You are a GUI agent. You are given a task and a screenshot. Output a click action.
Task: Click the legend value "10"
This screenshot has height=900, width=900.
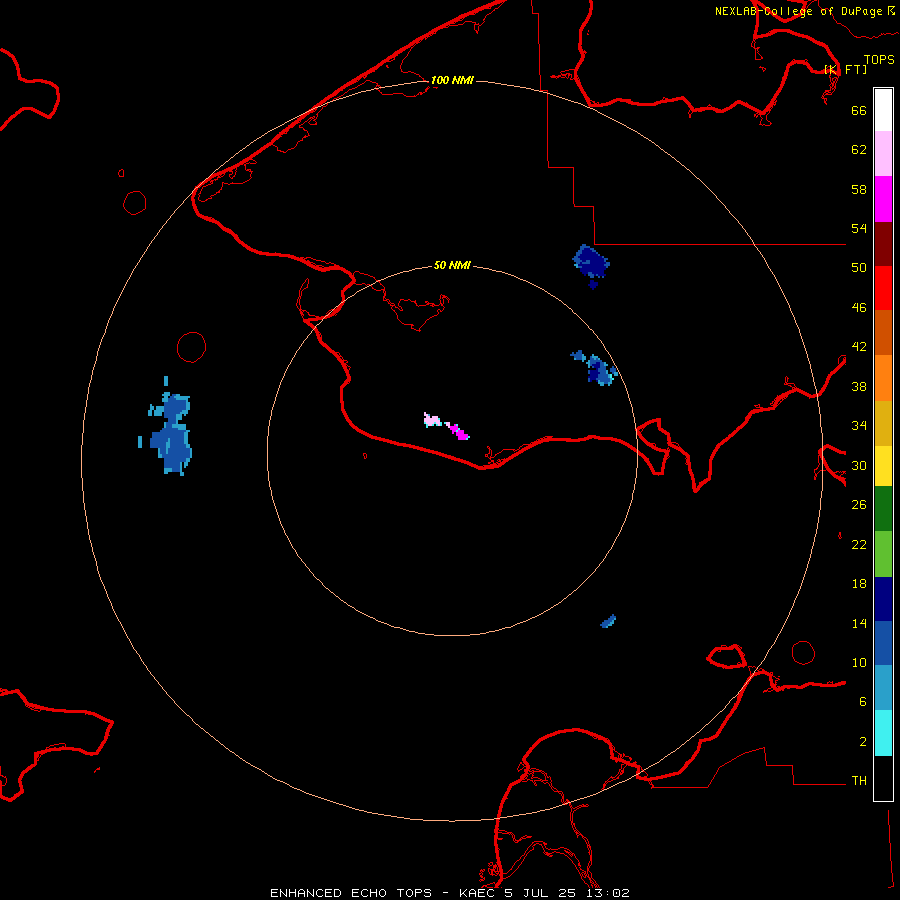pos(859,662)
